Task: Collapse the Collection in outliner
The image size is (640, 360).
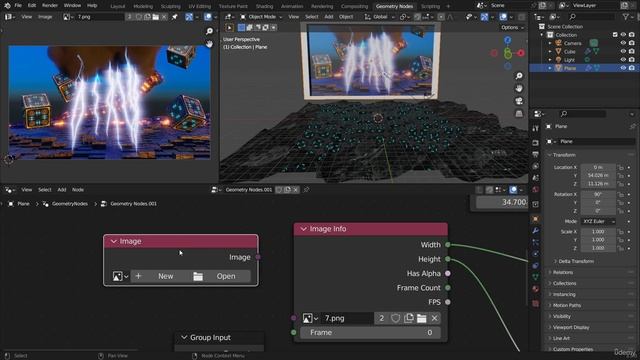Action: click(542, 35)
